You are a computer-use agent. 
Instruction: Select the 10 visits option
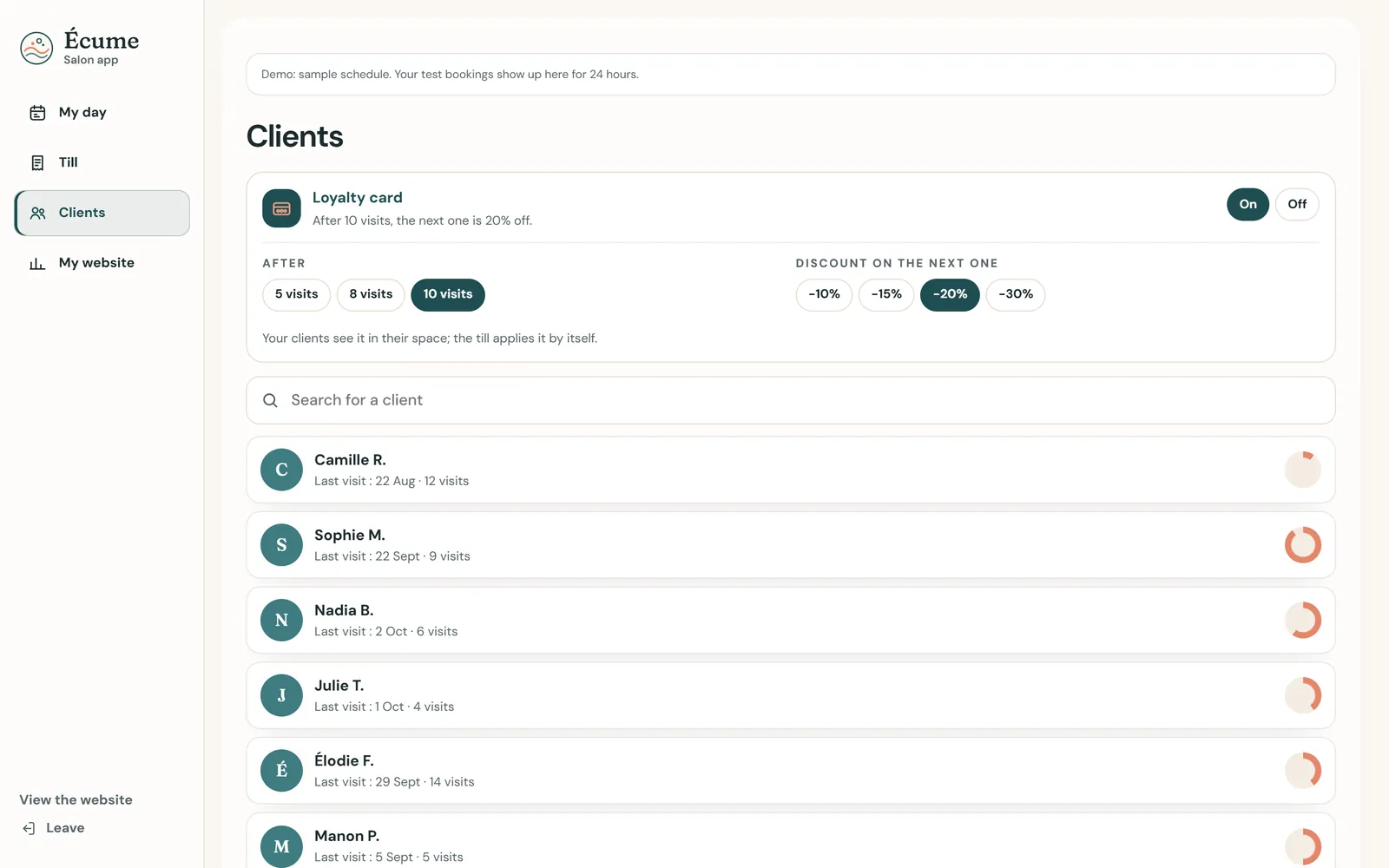click(448, 295)
